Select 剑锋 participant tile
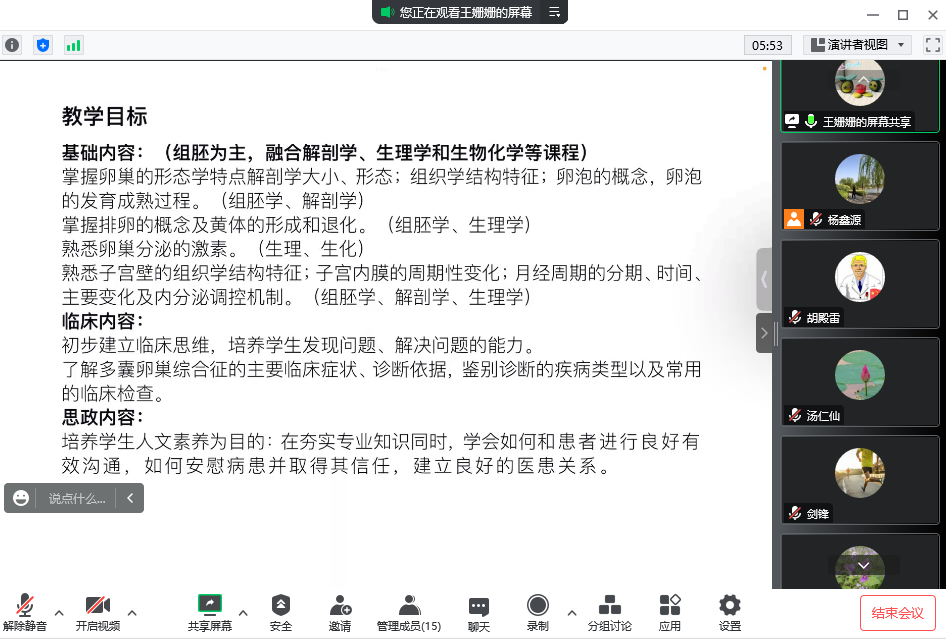 coord(860,480)
